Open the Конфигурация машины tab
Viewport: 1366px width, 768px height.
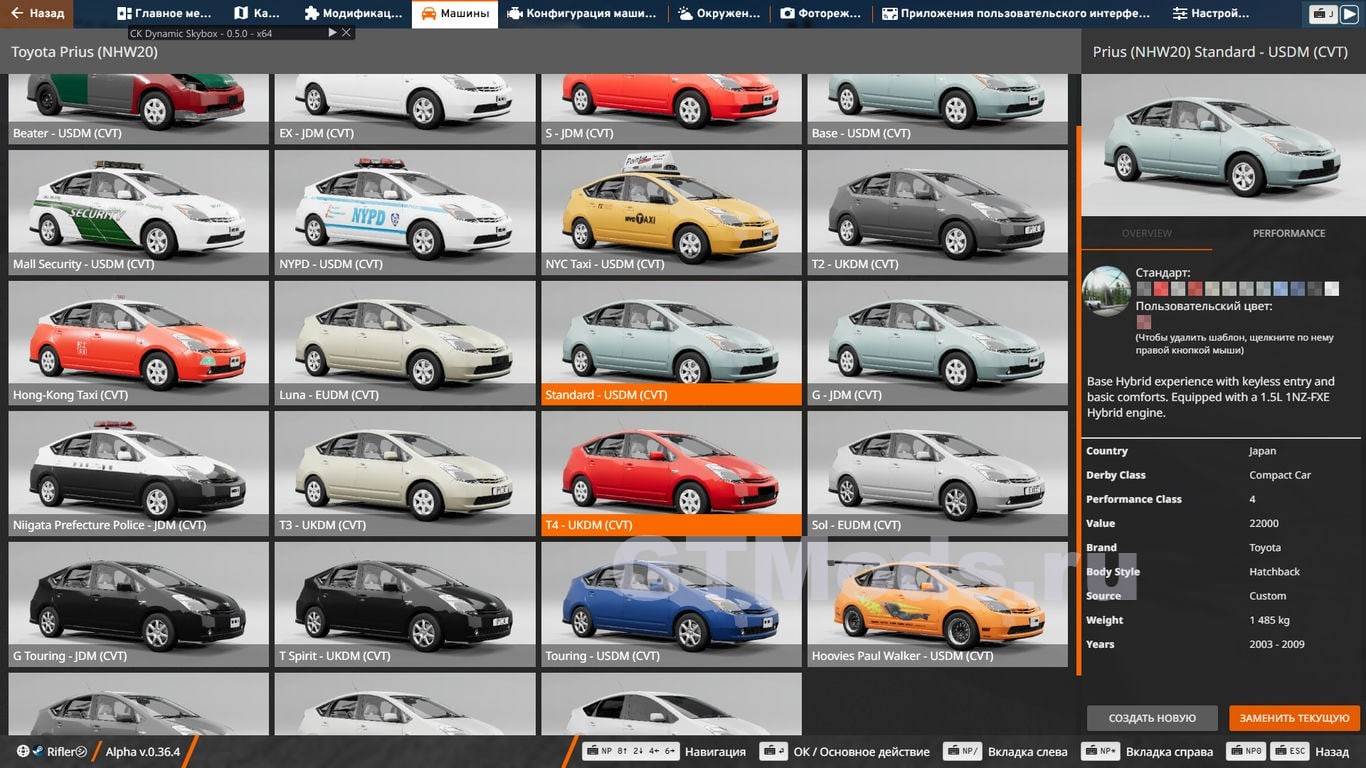[x=581, y=14]
